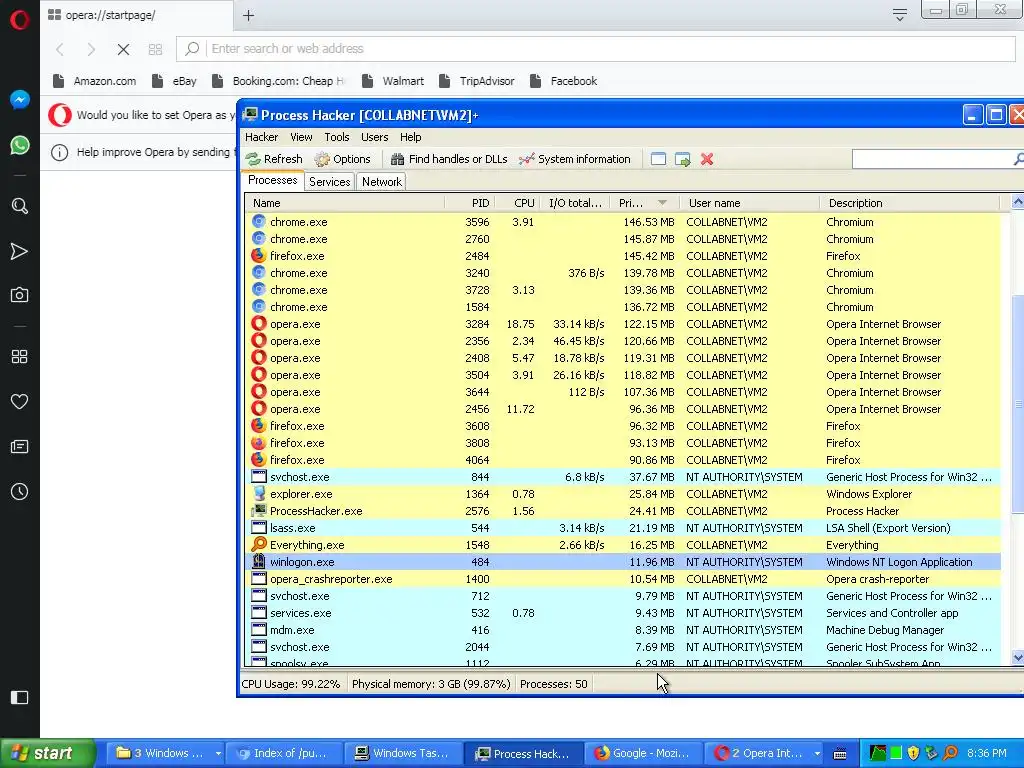Switch to Google Mozilla Firefox taskbar button
Screen dimensions: 1024x768
tap(643, 754)
